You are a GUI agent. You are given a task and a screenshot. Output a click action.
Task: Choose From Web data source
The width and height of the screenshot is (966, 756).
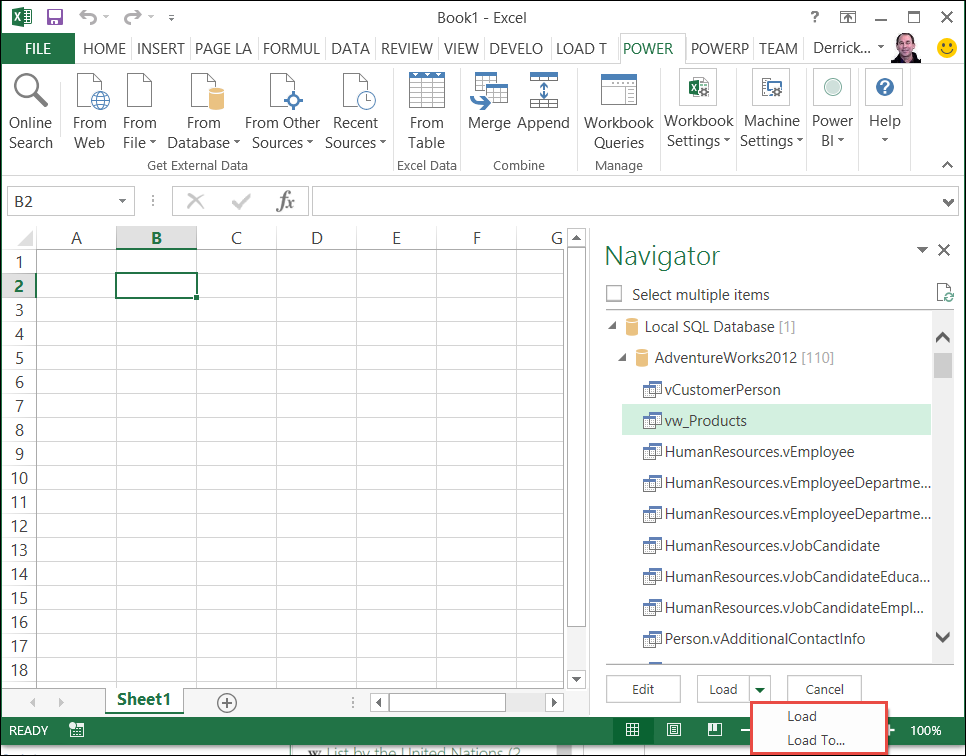click(x=89, y=112)
